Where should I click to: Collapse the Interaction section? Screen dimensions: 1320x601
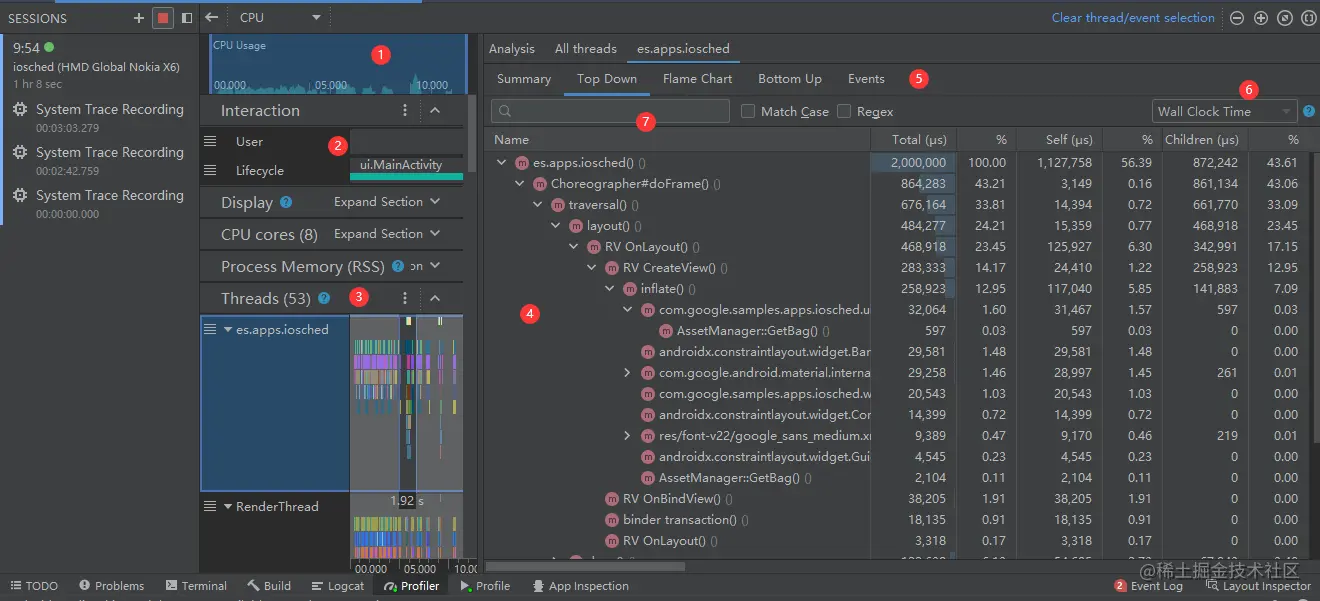(435, 110)
